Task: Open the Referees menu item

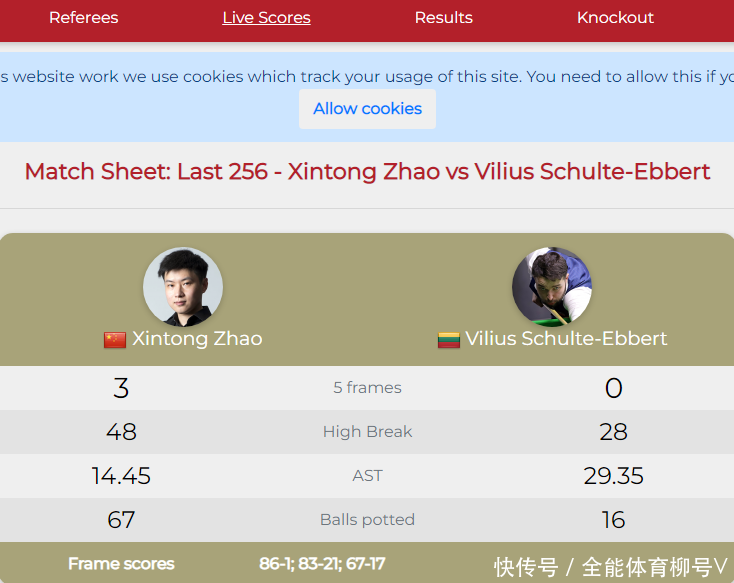Action: [x=83, y=18]
